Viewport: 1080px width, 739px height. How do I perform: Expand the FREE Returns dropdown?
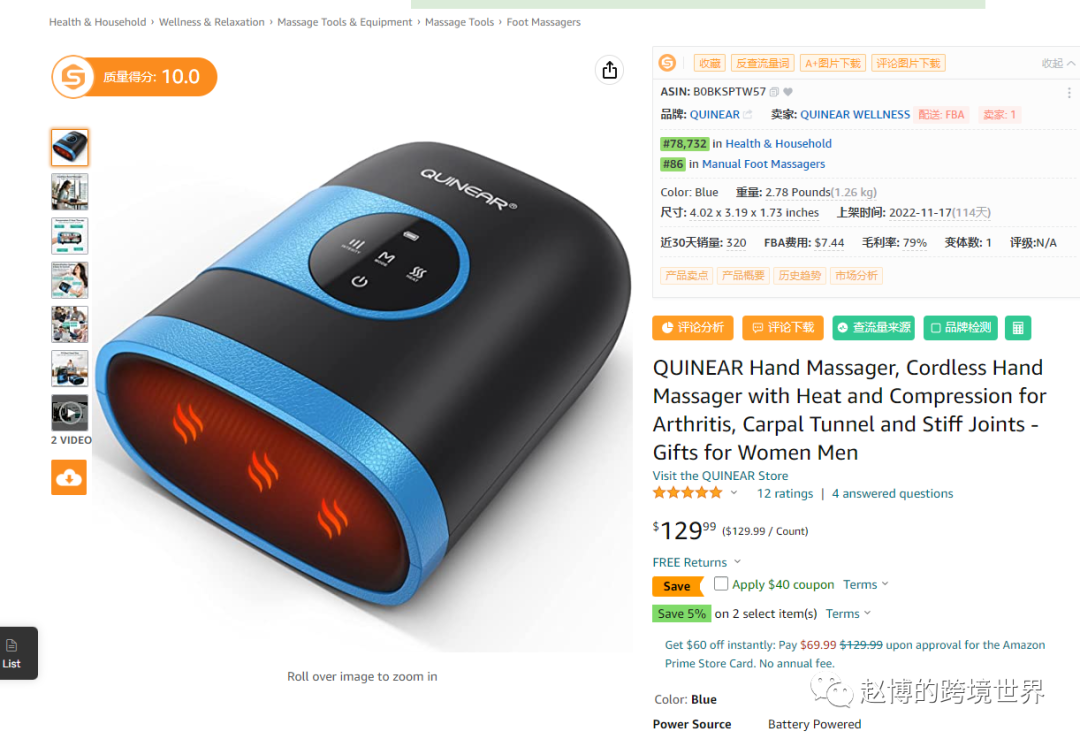[x=738, y=561]
